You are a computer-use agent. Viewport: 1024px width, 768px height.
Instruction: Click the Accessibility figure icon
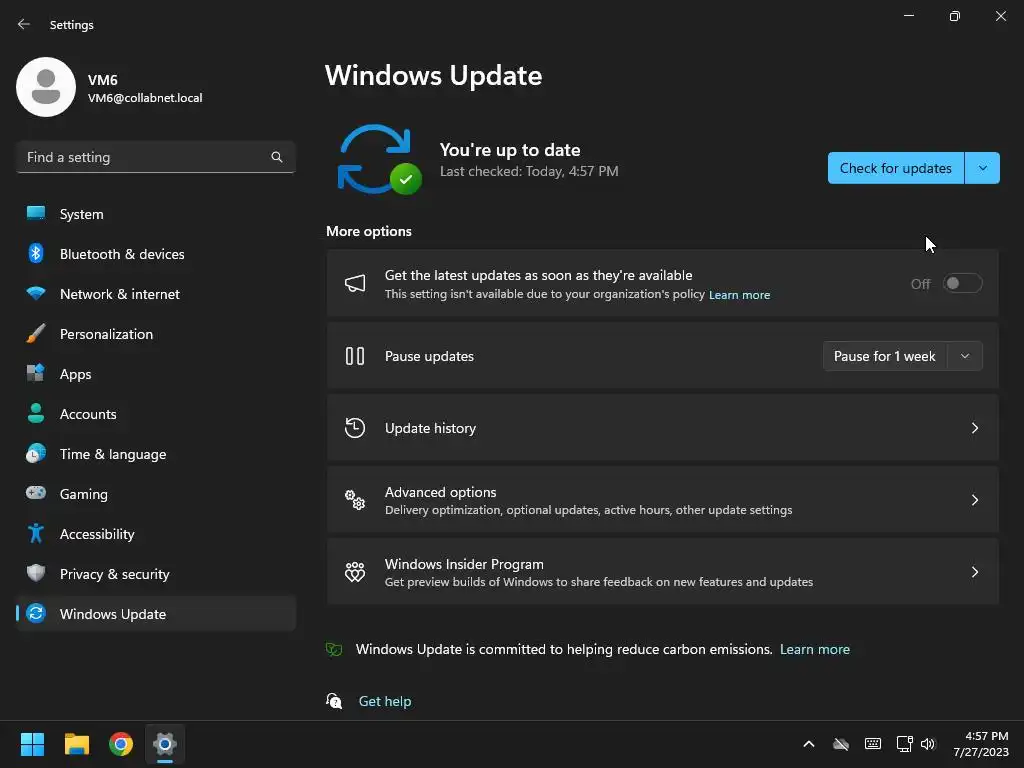pos(36,533)
